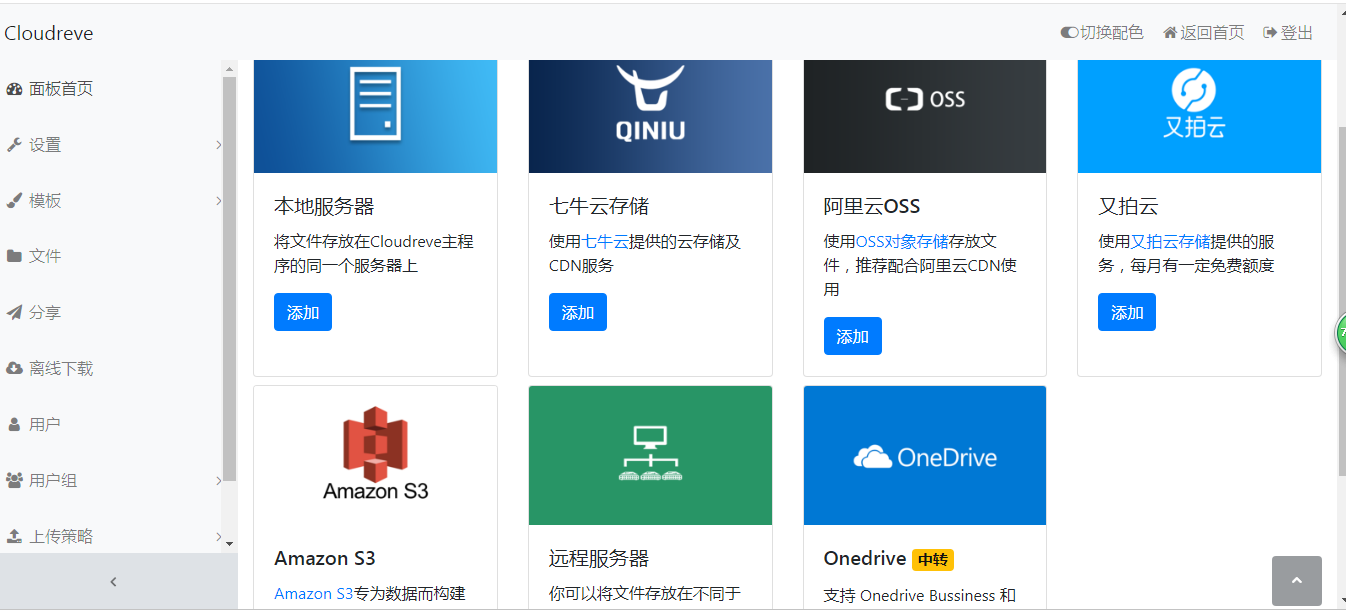Toggle 切换配色 color scheme

1069,32
